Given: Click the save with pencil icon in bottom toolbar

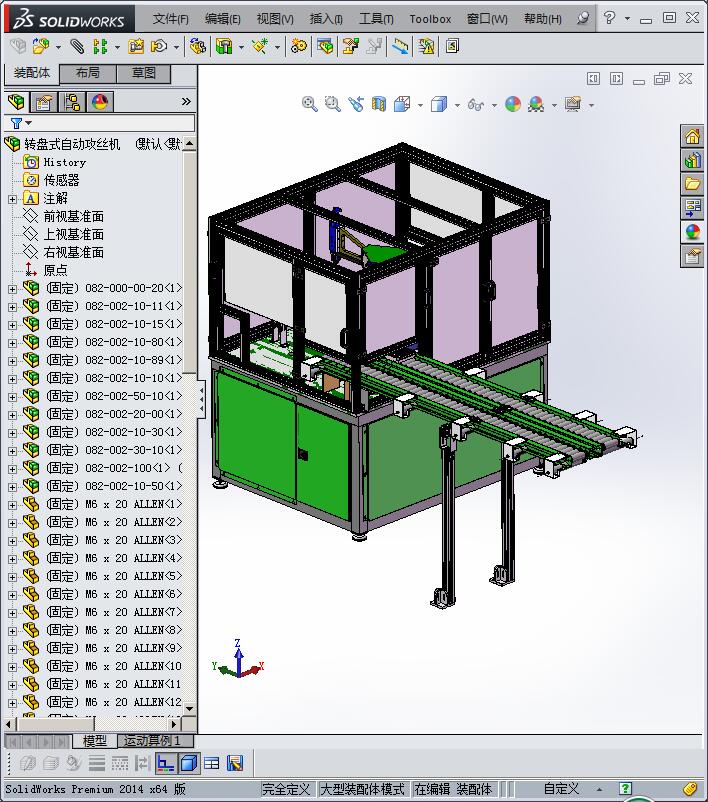Looking at the screenshot, I should pos(235,764).
